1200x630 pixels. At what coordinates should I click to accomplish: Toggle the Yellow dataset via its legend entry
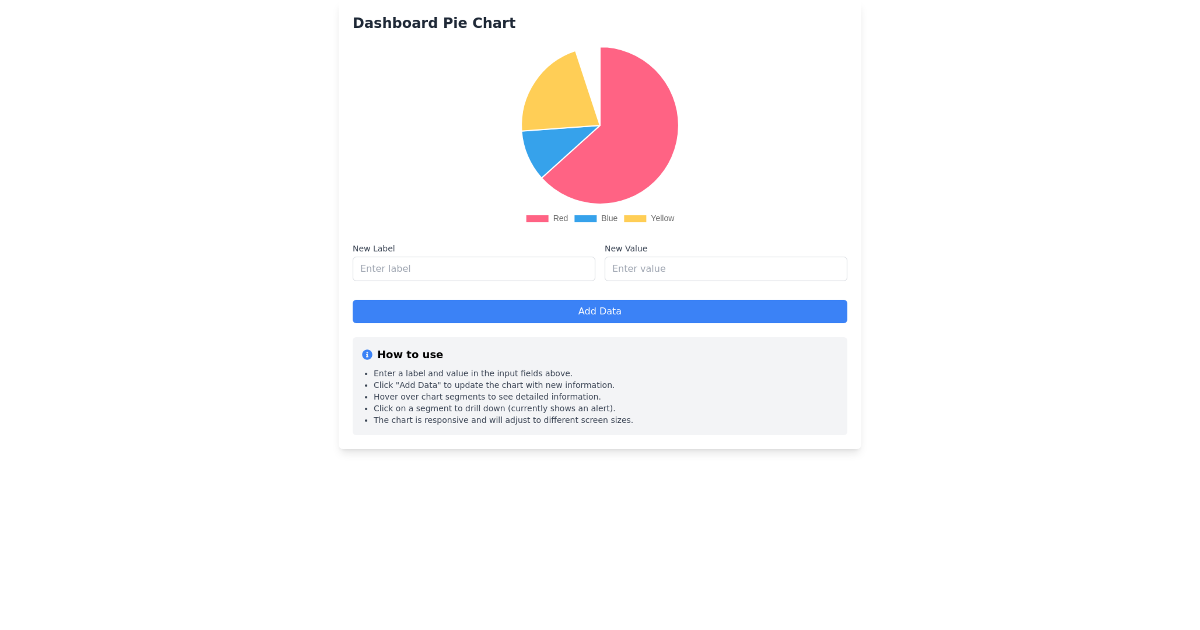tap(648, 218)
